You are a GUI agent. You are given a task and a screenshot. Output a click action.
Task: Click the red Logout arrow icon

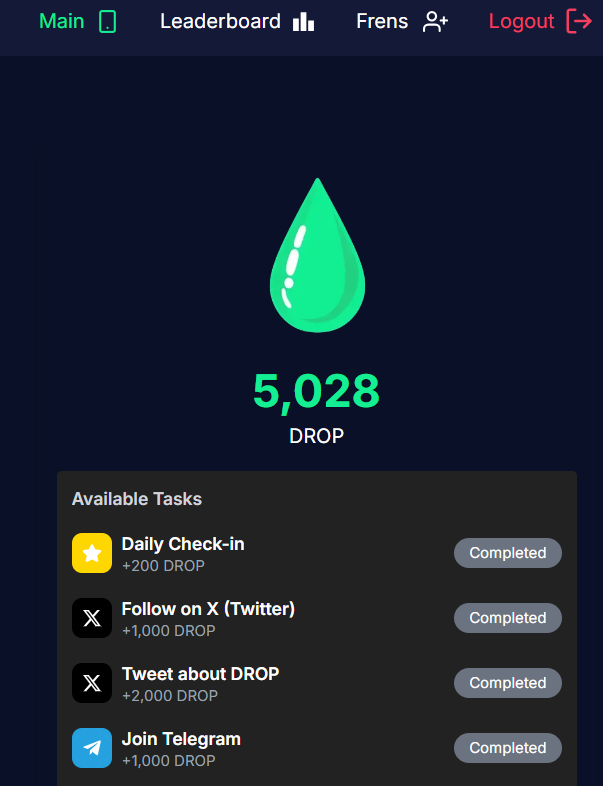pos(579,21)
